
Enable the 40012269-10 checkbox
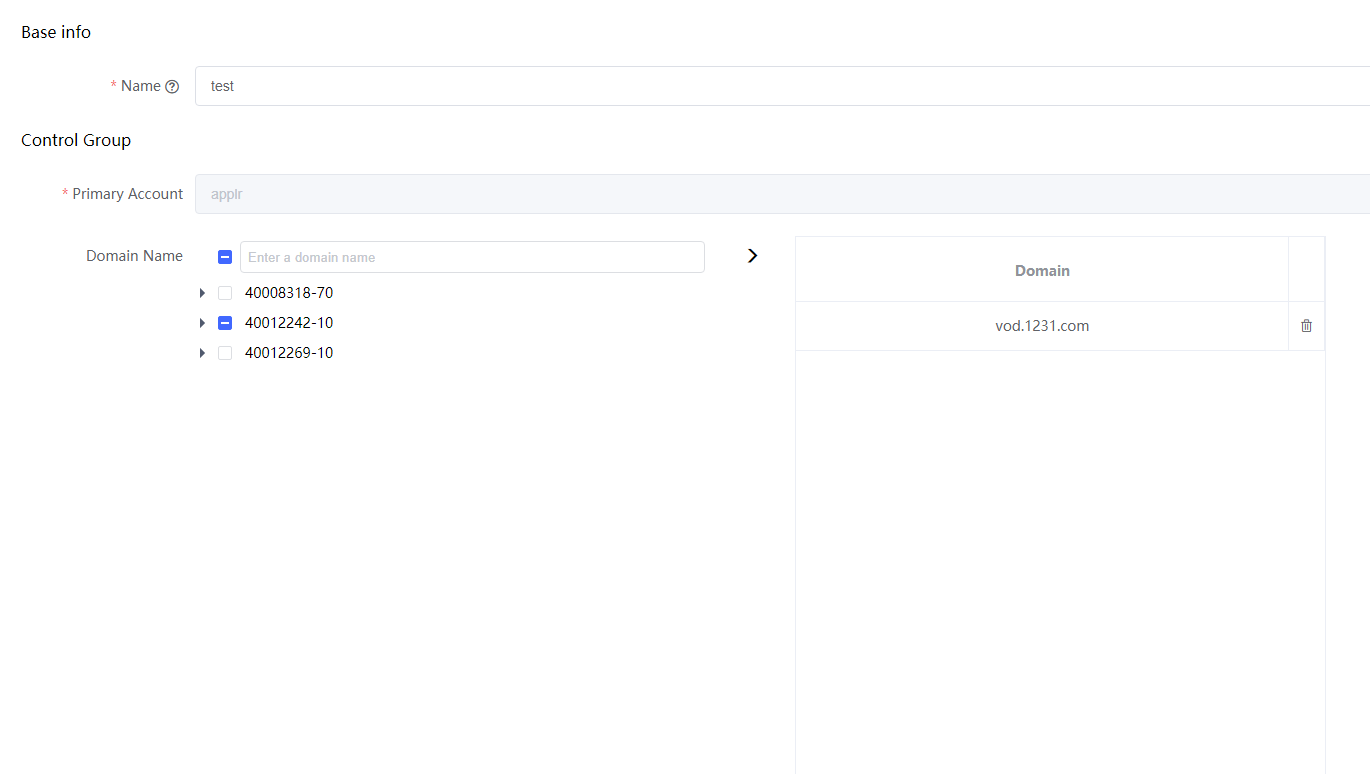click(225, 353)
